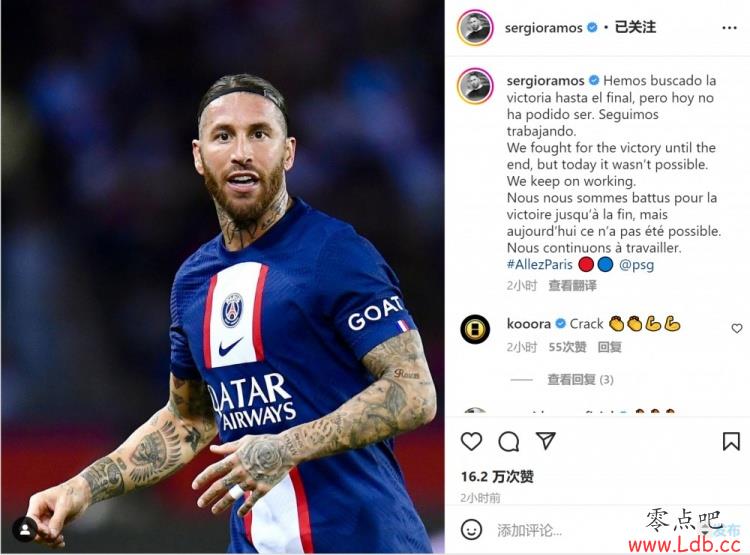Viewport: 750px width, 555px height.
Task: Expand 查看回复 (3) replies
Action: point(580,379)
